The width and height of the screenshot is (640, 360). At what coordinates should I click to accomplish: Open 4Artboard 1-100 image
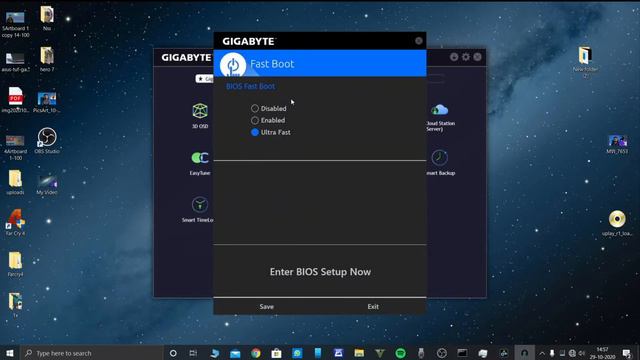tap(16, 148)
